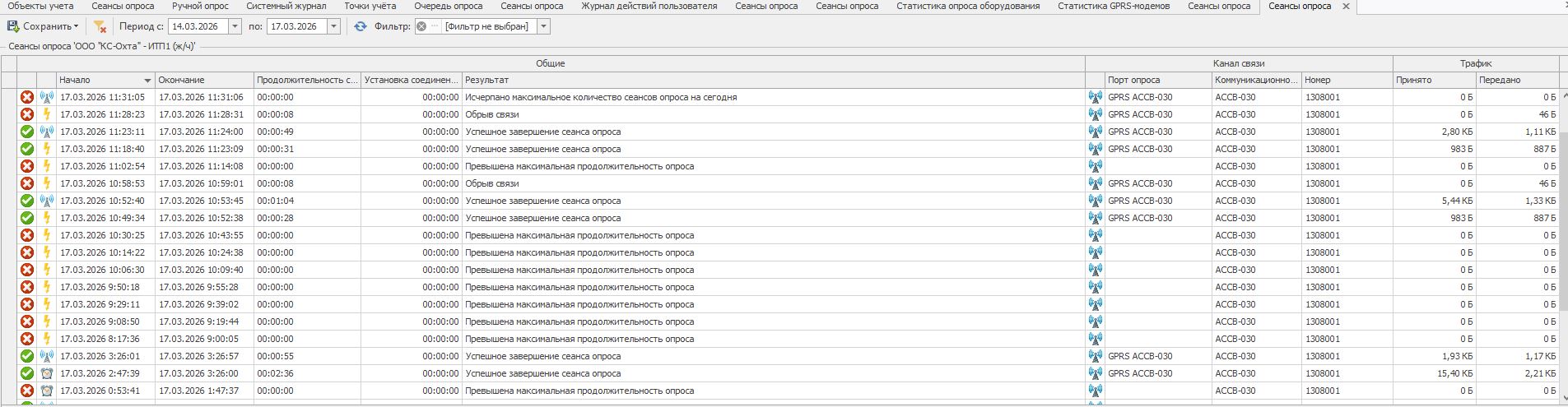Viewport: 1568px width, 407px height.
Task: Click the clear filter funnel icon
Action: 100,26
